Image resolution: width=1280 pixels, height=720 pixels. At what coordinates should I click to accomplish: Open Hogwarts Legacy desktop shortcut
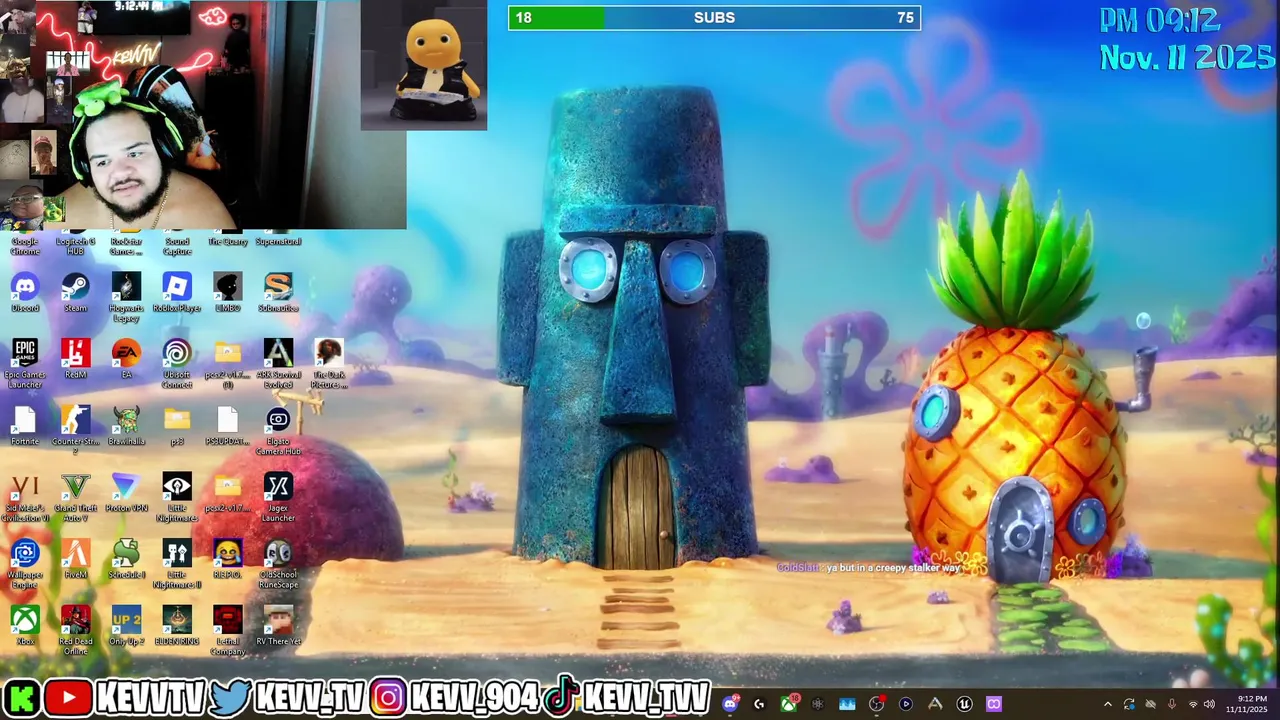point(126,296)
